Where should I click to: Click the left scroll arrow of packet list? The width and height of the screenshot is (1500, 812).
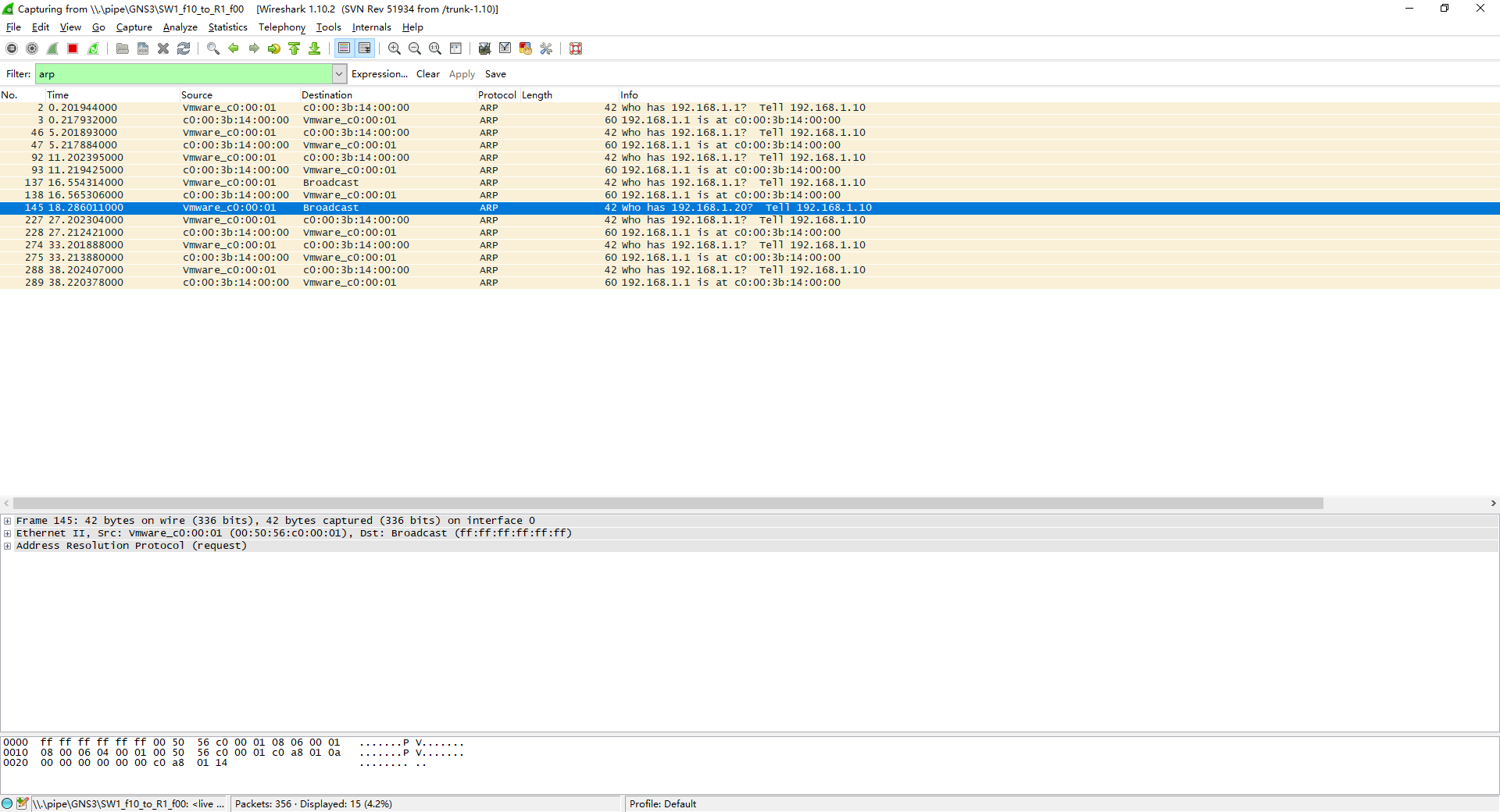6,504
